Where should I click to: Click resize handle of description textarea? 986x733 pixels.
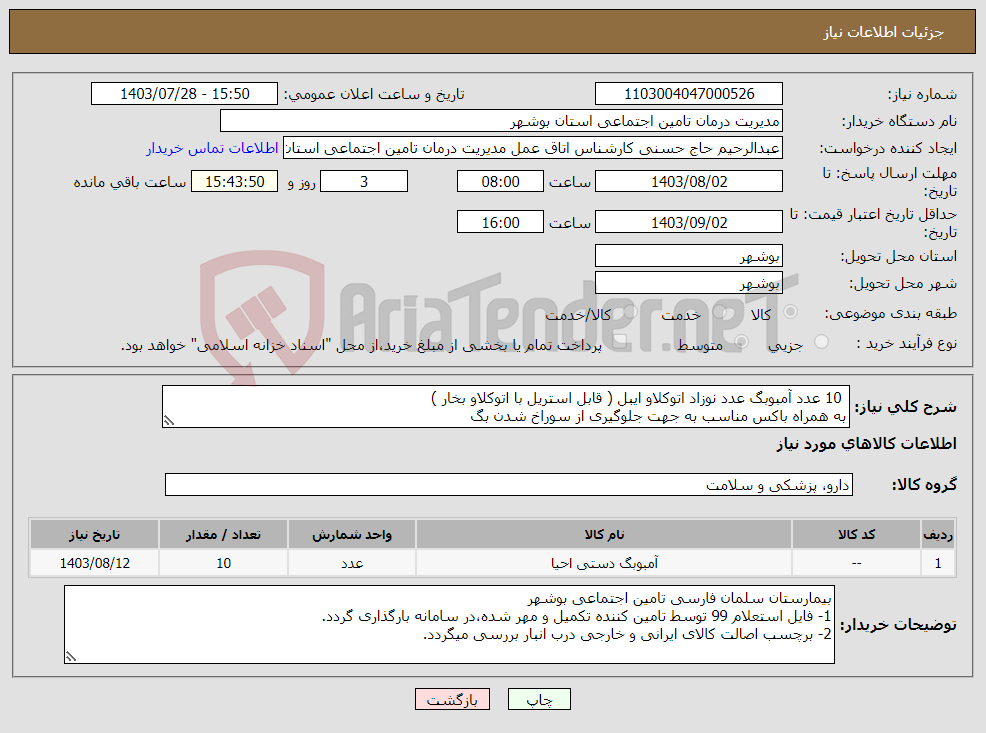pos(168,421)
